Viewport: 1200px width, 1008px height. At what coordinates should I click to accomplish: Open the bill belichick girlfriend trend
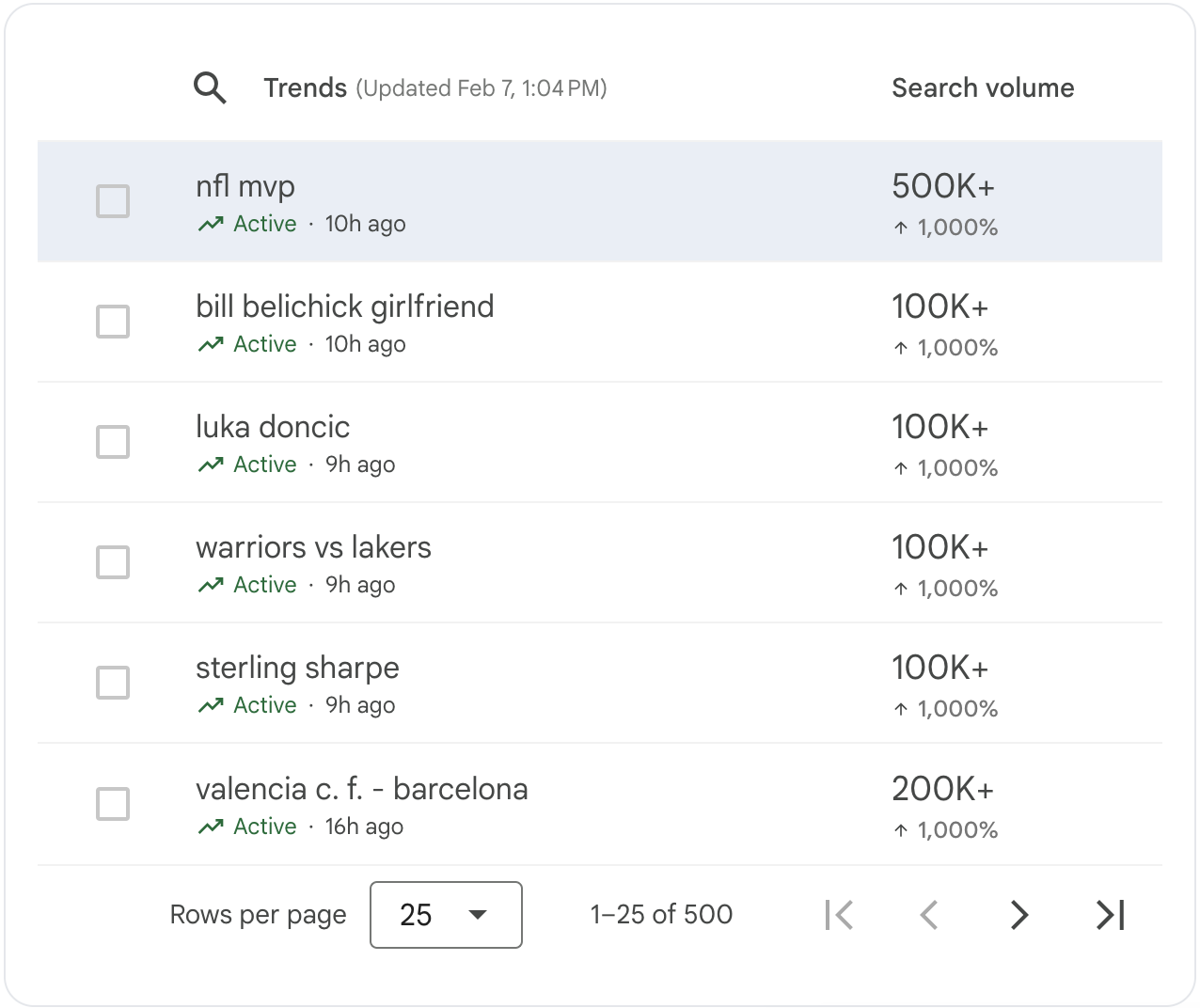click(x=345, y=307)
